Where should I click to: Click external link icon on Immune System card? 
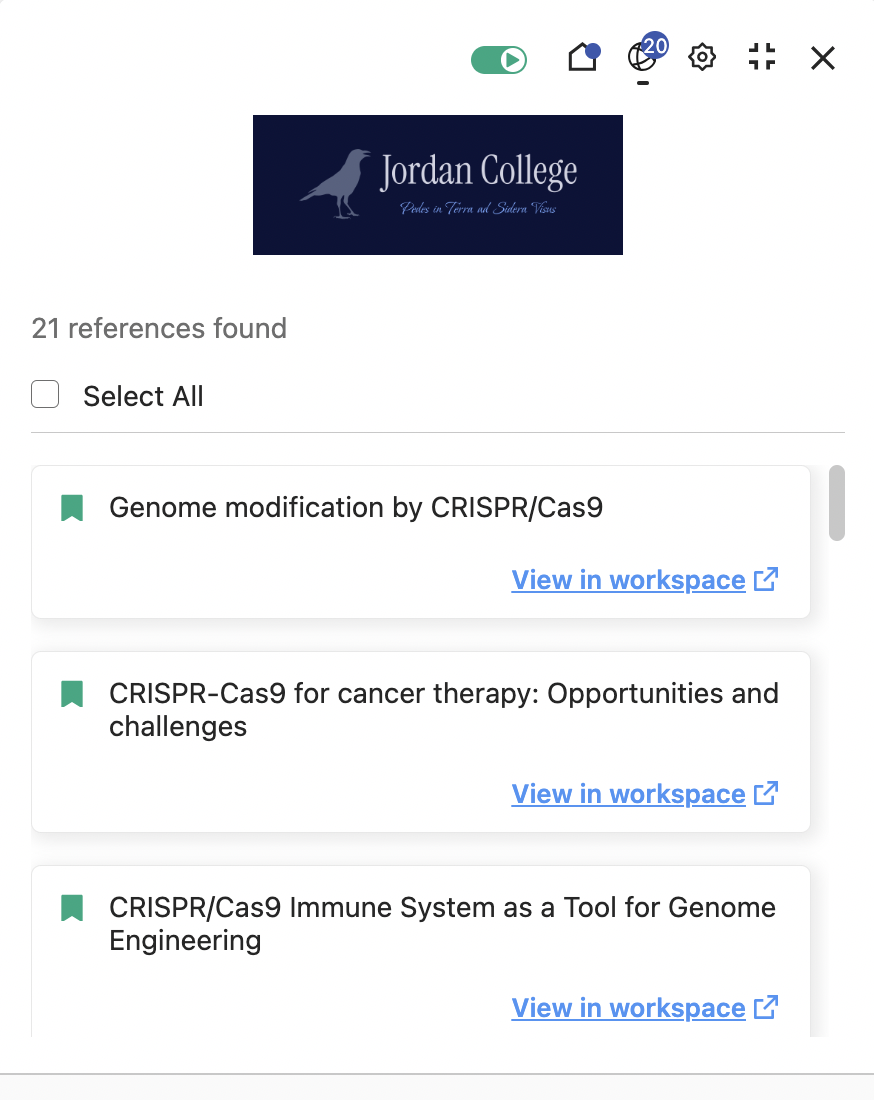(766, 1007)
